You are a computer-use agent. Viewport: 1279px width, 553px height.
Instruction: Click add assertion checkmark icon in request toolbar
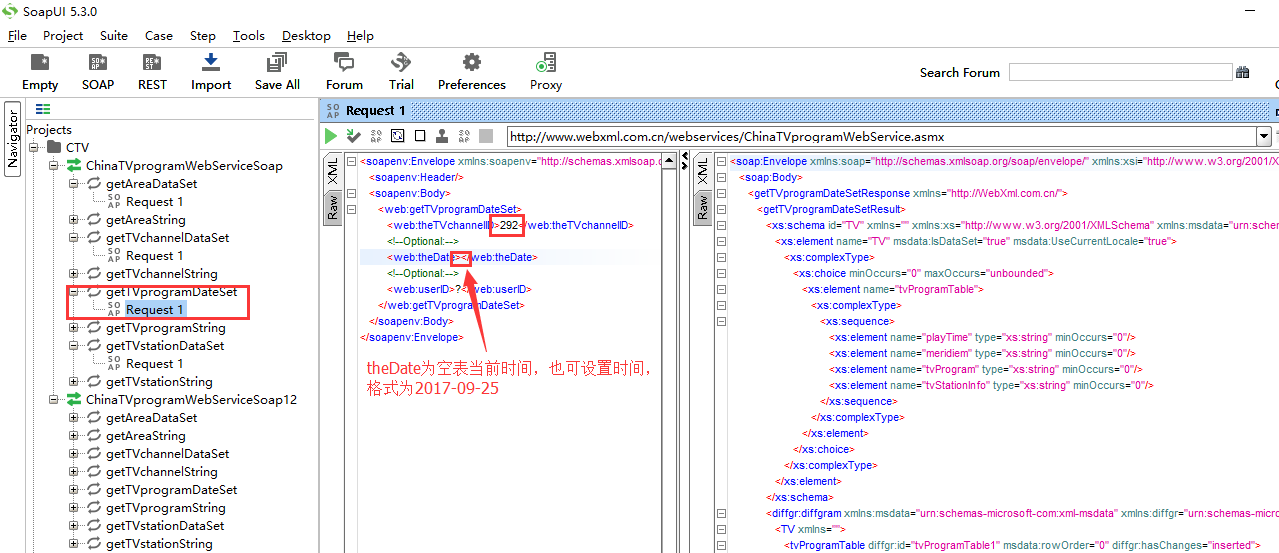point(353,136)
